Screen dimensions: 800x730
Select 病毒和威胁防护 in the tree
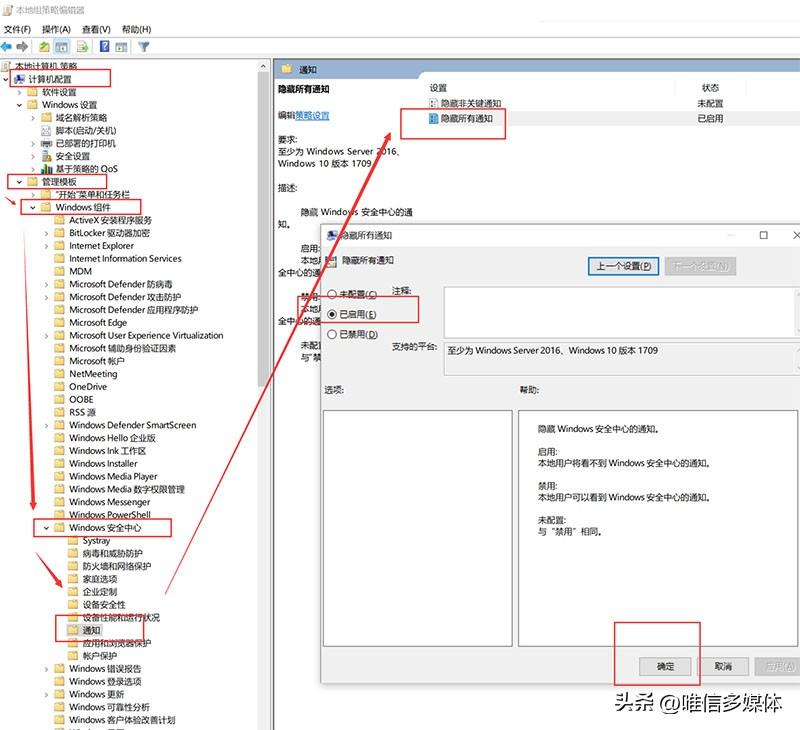pos(113,553)
